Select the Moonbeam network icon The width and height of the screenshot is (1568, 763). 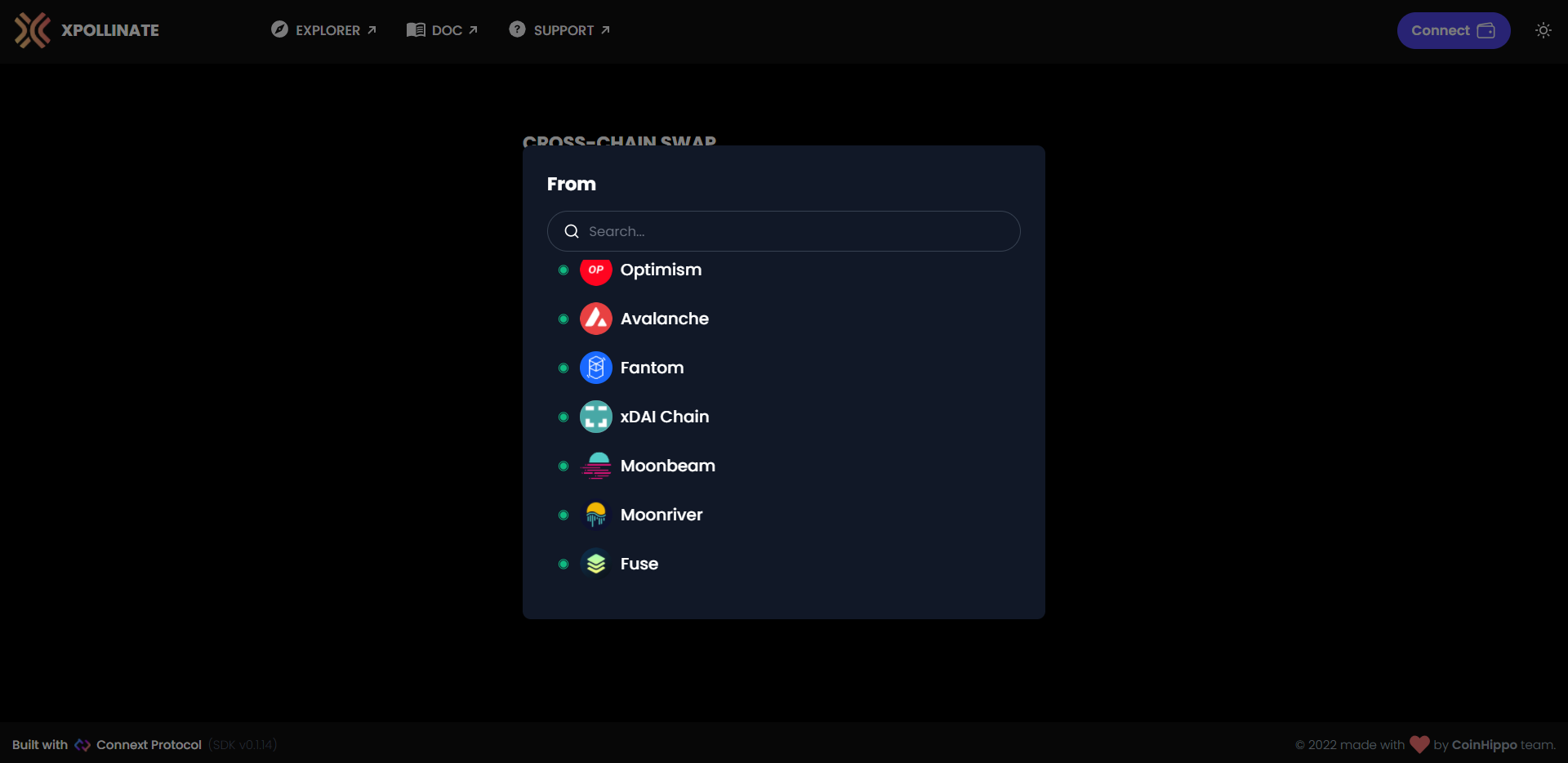(596, 466)
